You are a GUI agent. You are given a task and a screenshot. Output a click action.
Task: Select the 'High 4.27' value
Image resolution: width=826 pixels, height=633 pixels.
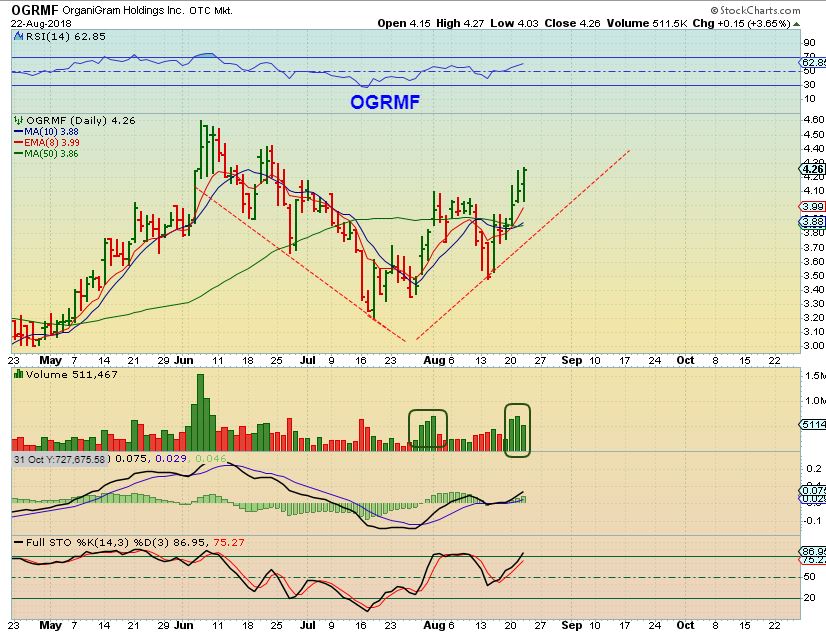click(x=460, y=24)
